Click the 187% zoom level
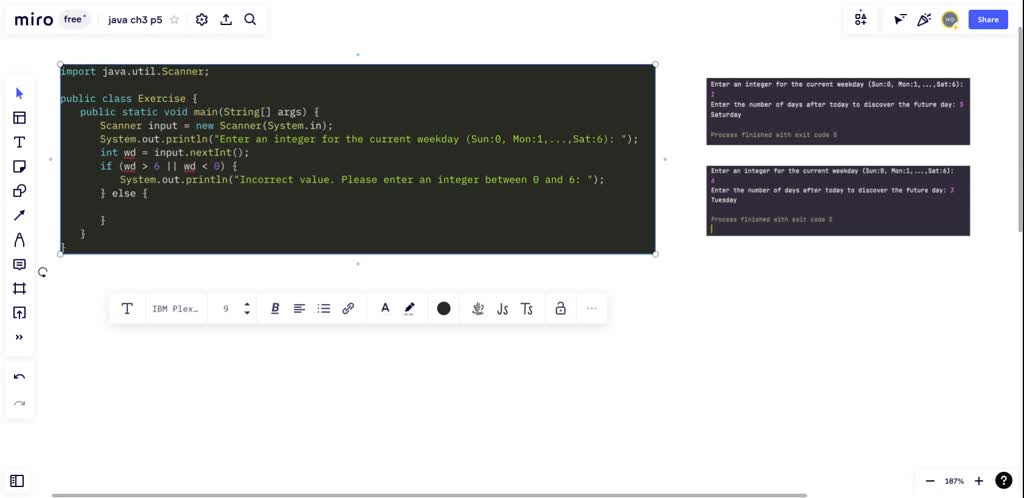Viewport: 1024px width, 498px height. point(954,481)
